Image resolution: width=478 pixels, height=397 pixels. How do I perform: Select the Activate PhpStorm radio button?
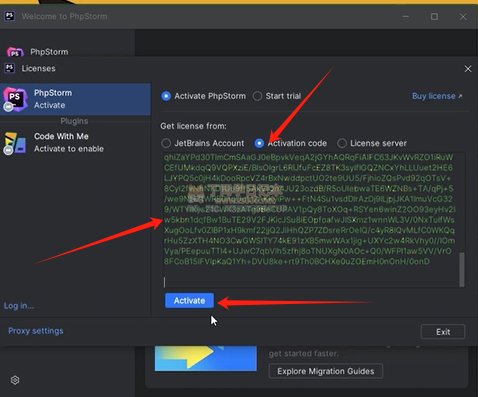[x=166, y=96]
